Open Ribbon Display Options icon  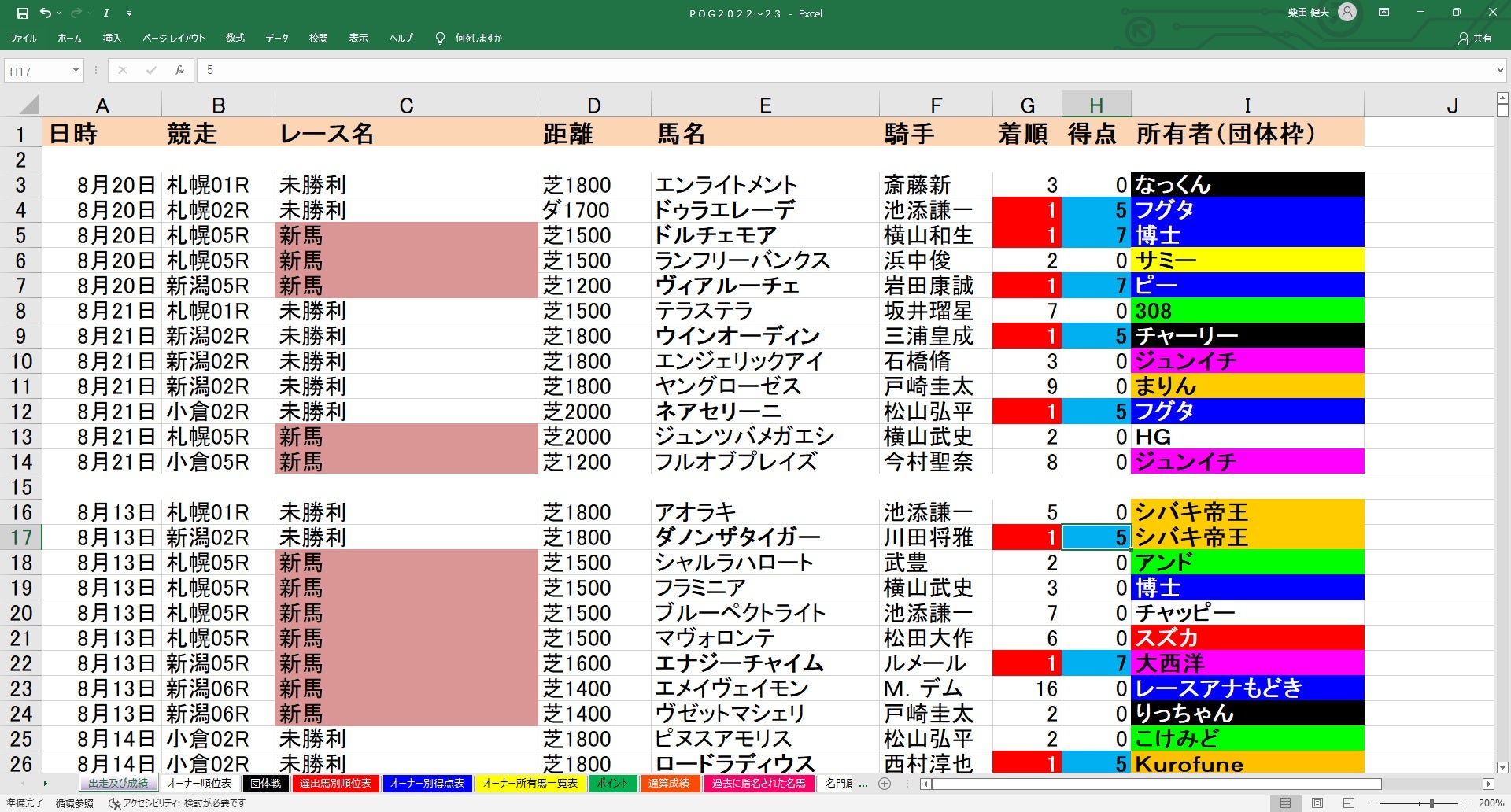pyautogui.click(x=1384, y=13)
